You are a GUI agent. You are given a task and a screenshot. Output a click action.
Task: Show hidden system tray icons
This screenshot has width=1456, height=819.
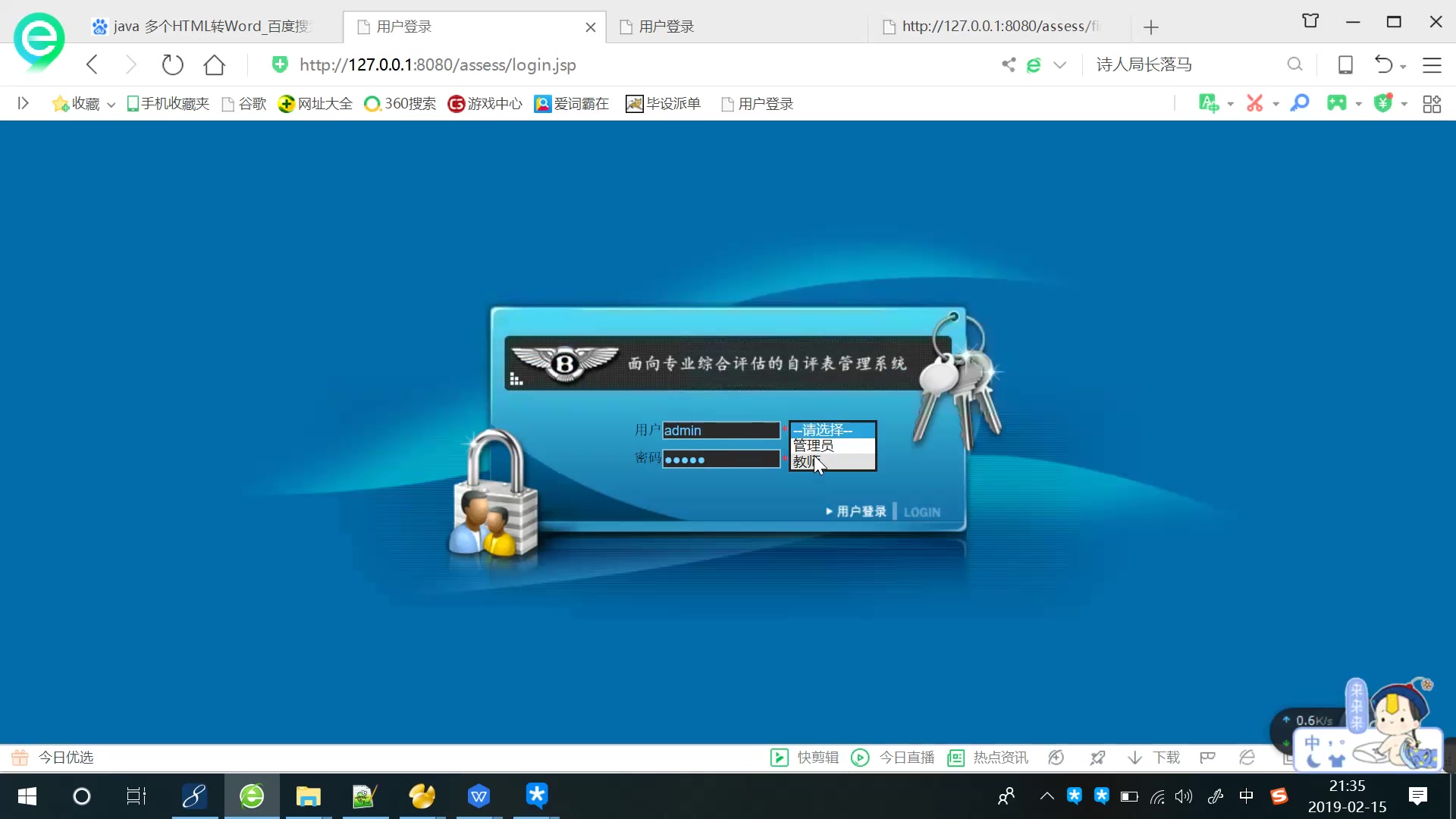[x=1047, y=796]
